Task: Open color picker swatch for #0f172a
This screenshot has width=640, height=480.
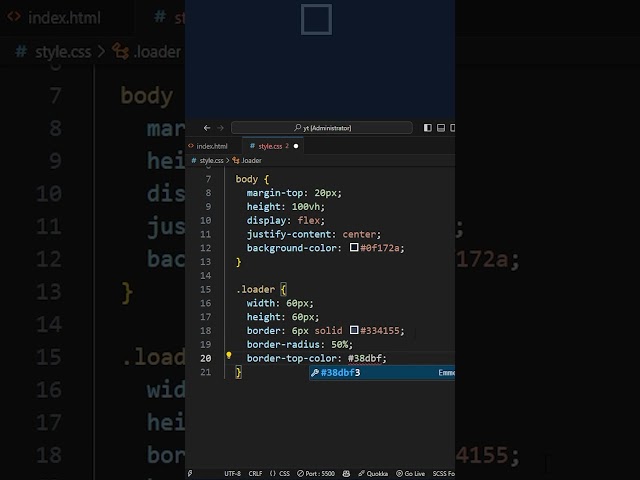Action: tap(354, 247)
